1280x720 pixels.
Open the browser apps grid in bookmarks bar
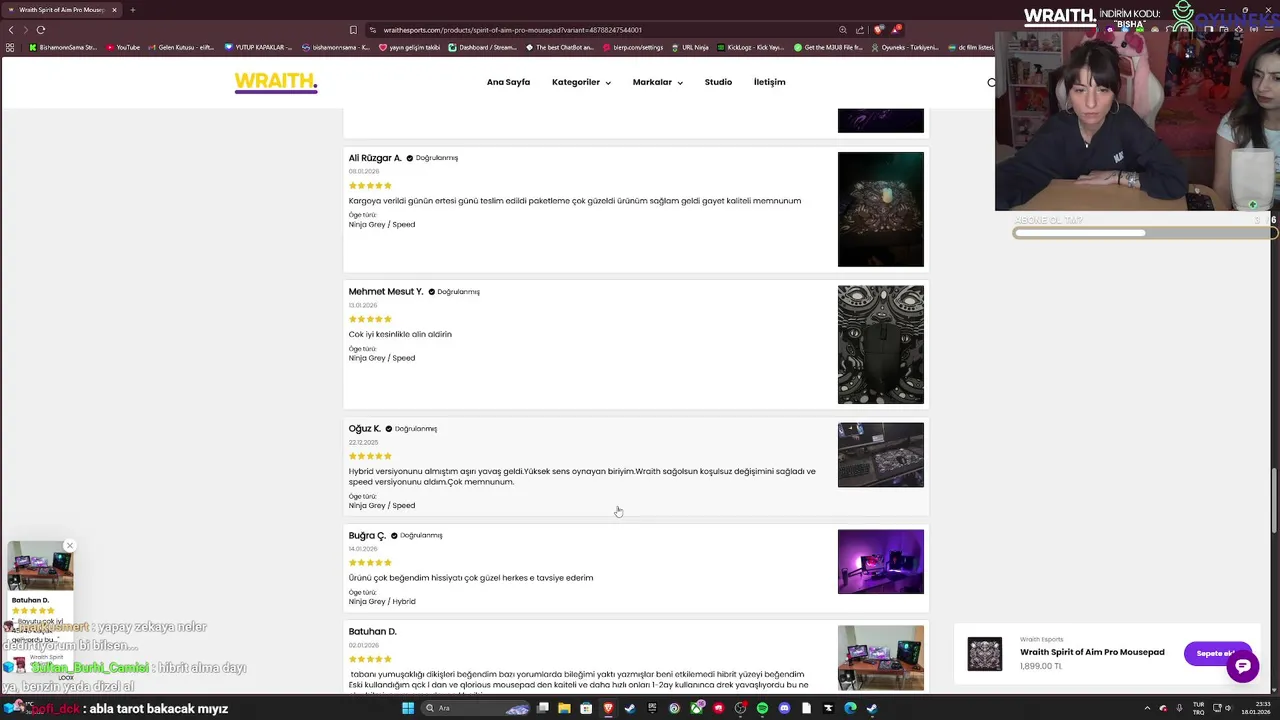[x=10, y=47]
